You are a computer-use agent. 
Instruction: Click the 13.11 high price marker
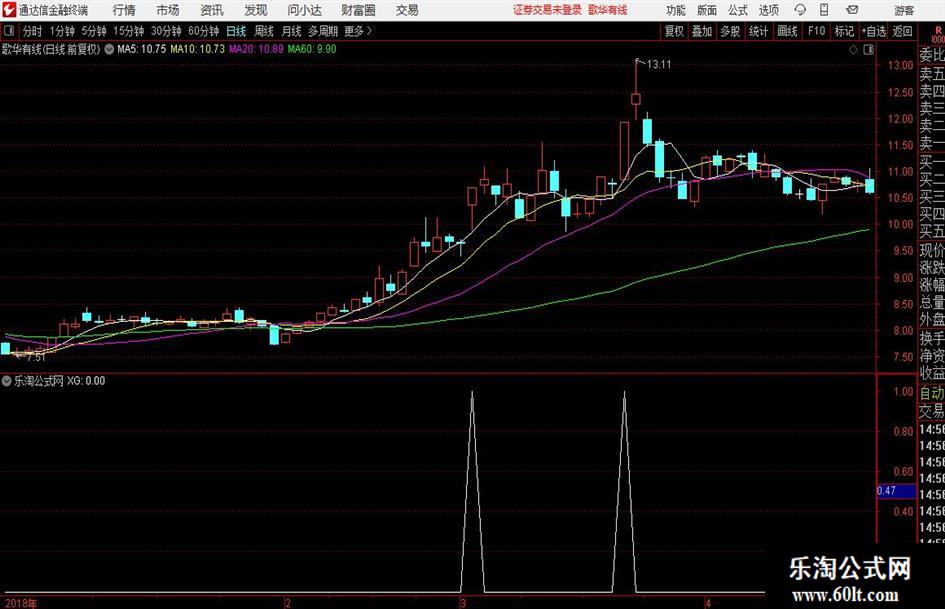coord(658,65)
